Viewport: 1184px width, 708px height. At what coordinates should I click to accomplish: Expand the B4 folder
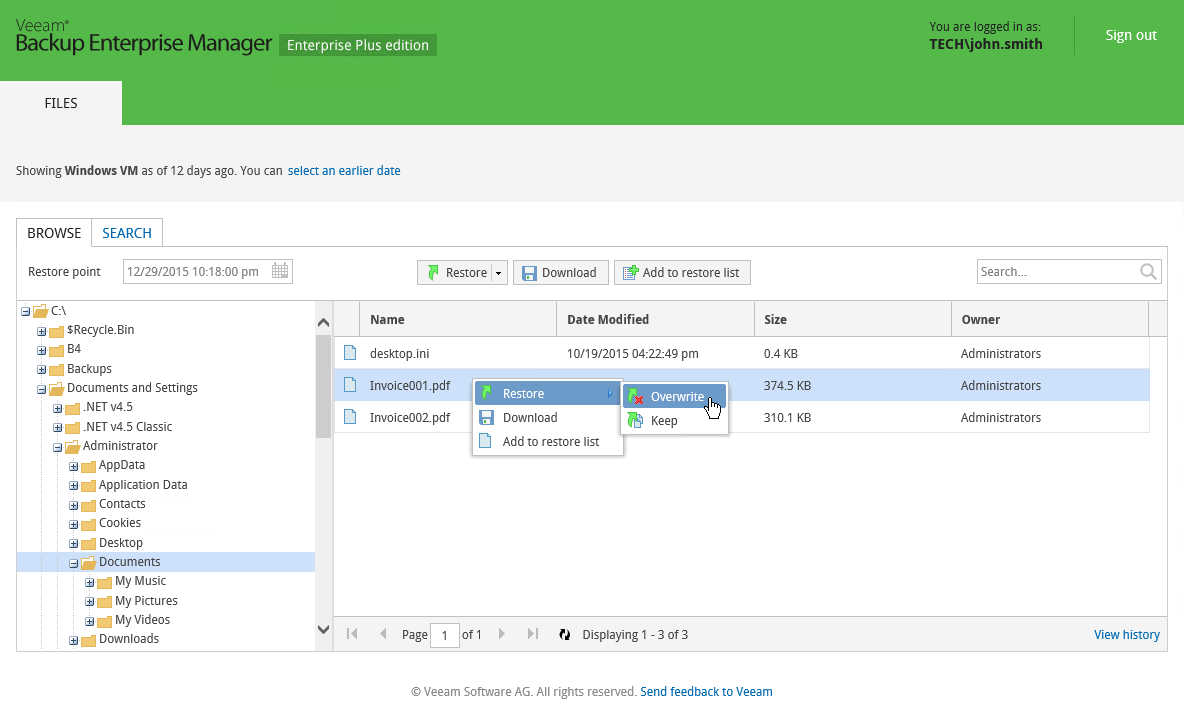tap(42, 350)
